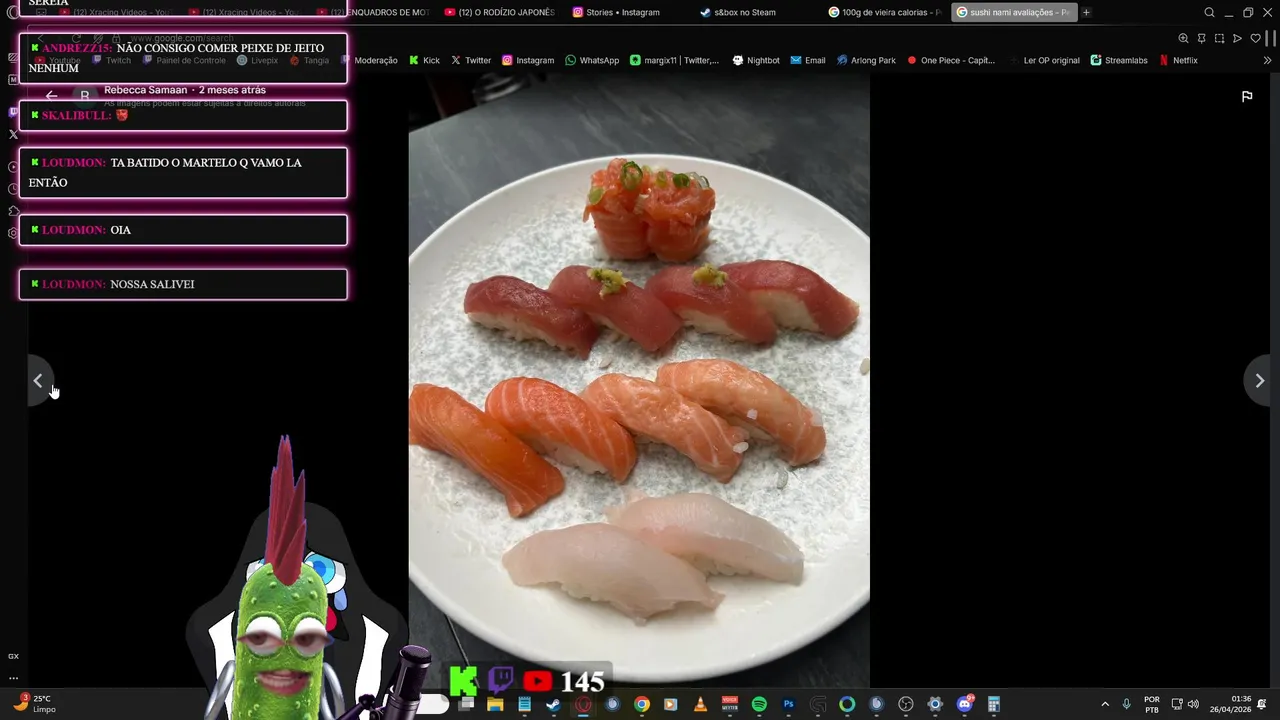Open the clock showing 01:36
1280x720 pixels.
pos(1230,704)
